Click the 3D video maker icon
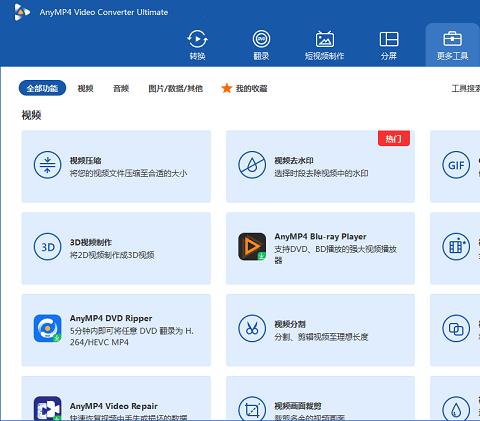This screenshot has height=421, width=480. point(48,247)
